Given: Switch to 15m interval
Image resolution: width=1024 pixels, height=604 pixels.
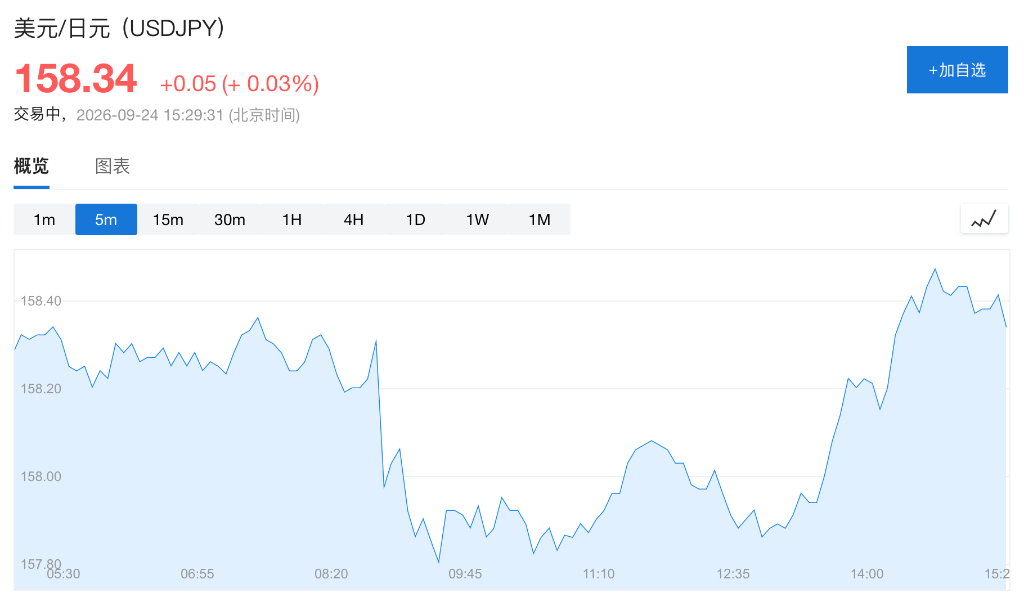Looking at the screenshot, I should [x=168, y=219].
